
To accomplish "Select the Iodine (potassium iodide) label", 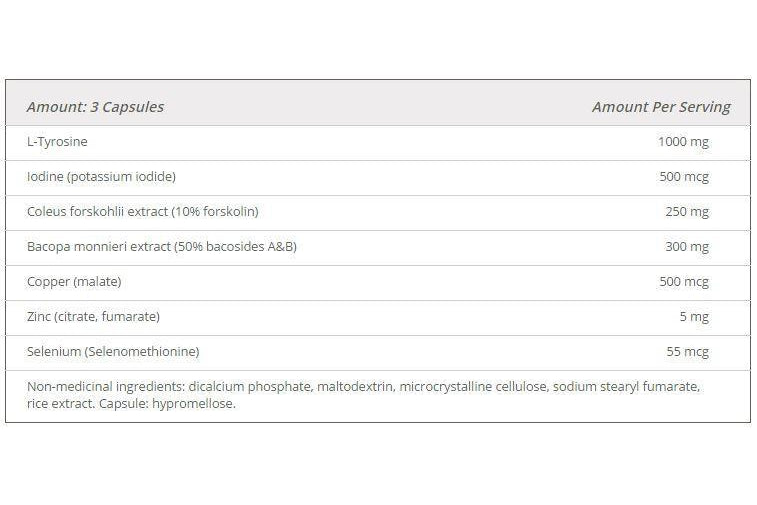I will [101, 177].
